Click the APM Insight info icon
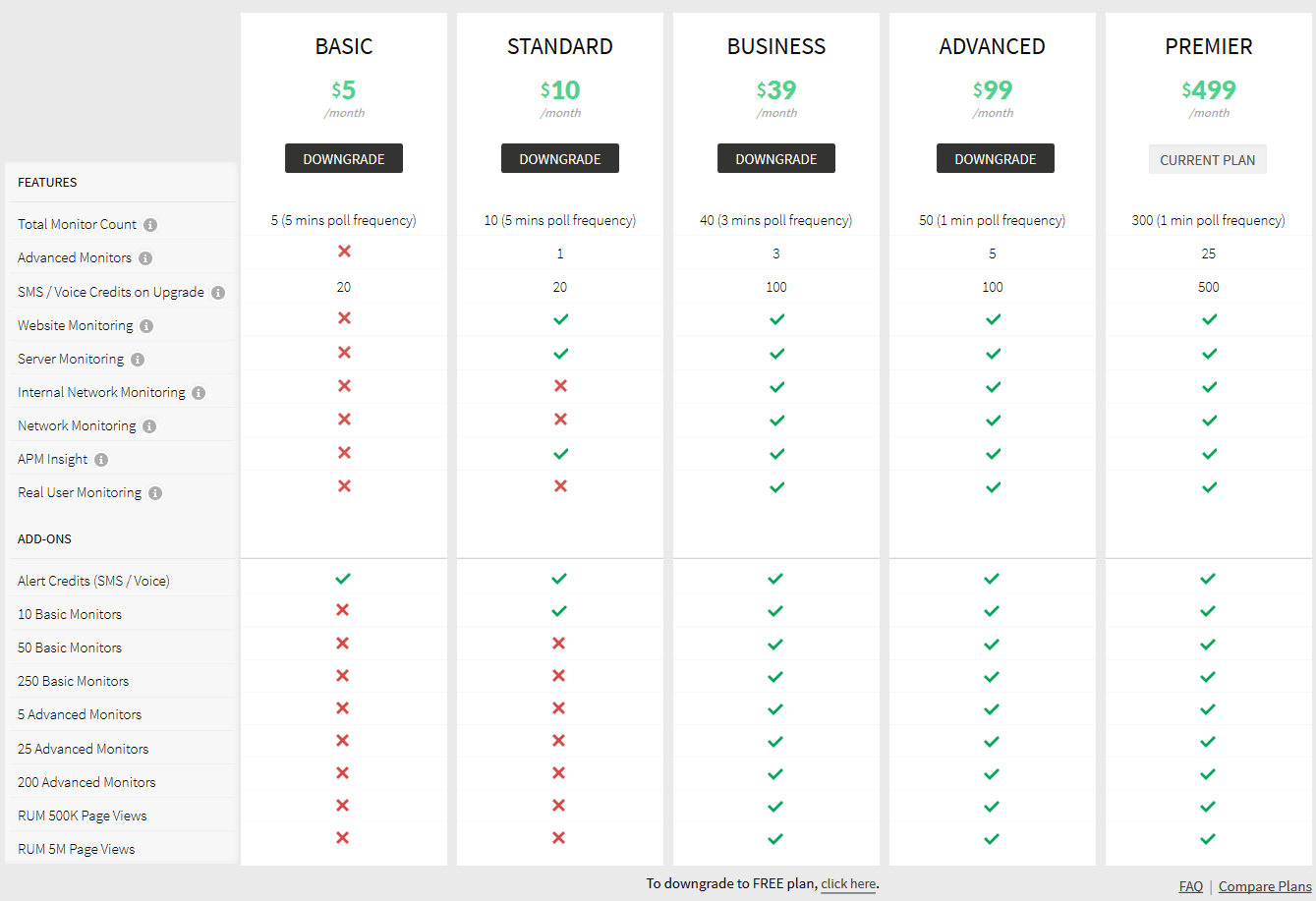The height and width of the screenshot is (901, 1316). (101, 460)
